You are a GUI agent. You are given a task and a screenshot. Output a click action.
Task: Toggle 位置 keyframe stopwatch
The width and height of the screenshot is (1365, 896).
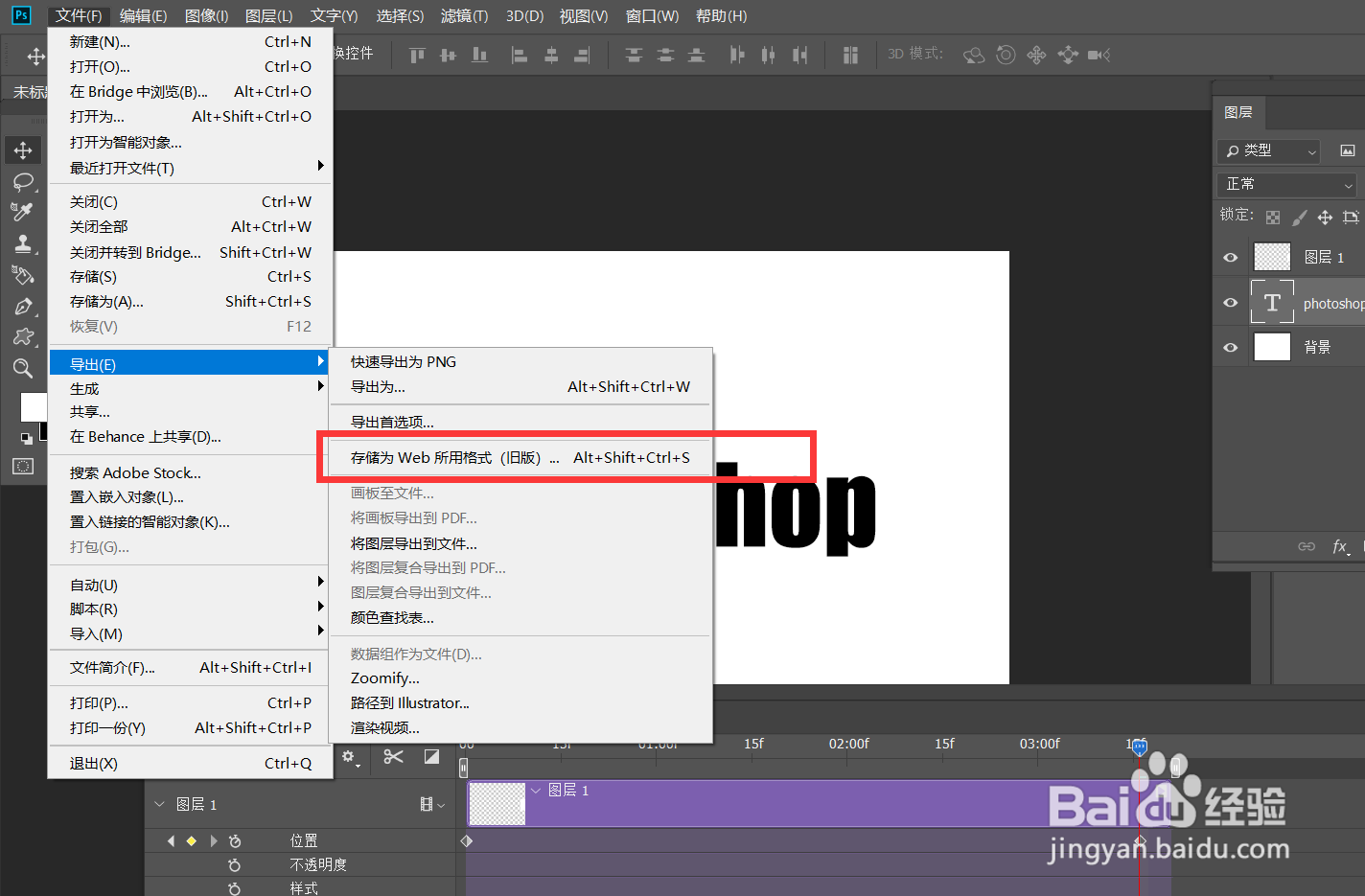pyautogui.click(x=235, y=841)
